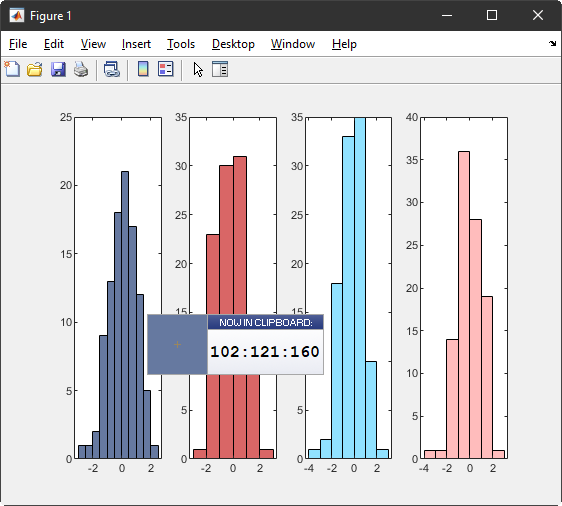
Task: Open the Window menu
Action: pyautogui.click(x=293, y=44)
